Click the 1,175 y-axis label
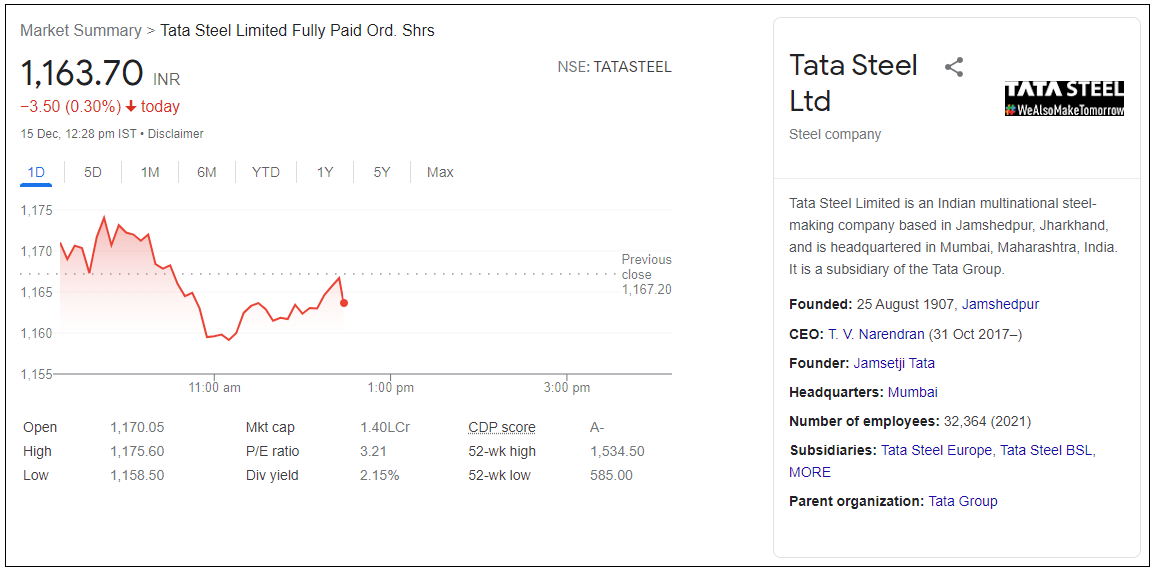Viewport: 1155px width, 570px height. click(37, 211)
